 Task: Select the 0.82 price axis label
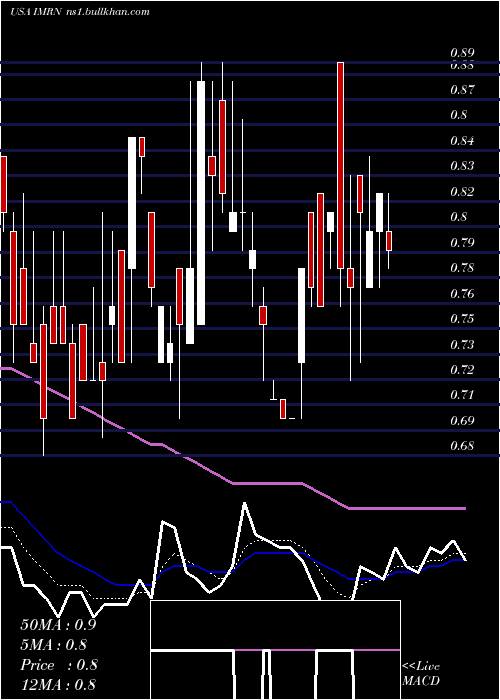[462, 192]
